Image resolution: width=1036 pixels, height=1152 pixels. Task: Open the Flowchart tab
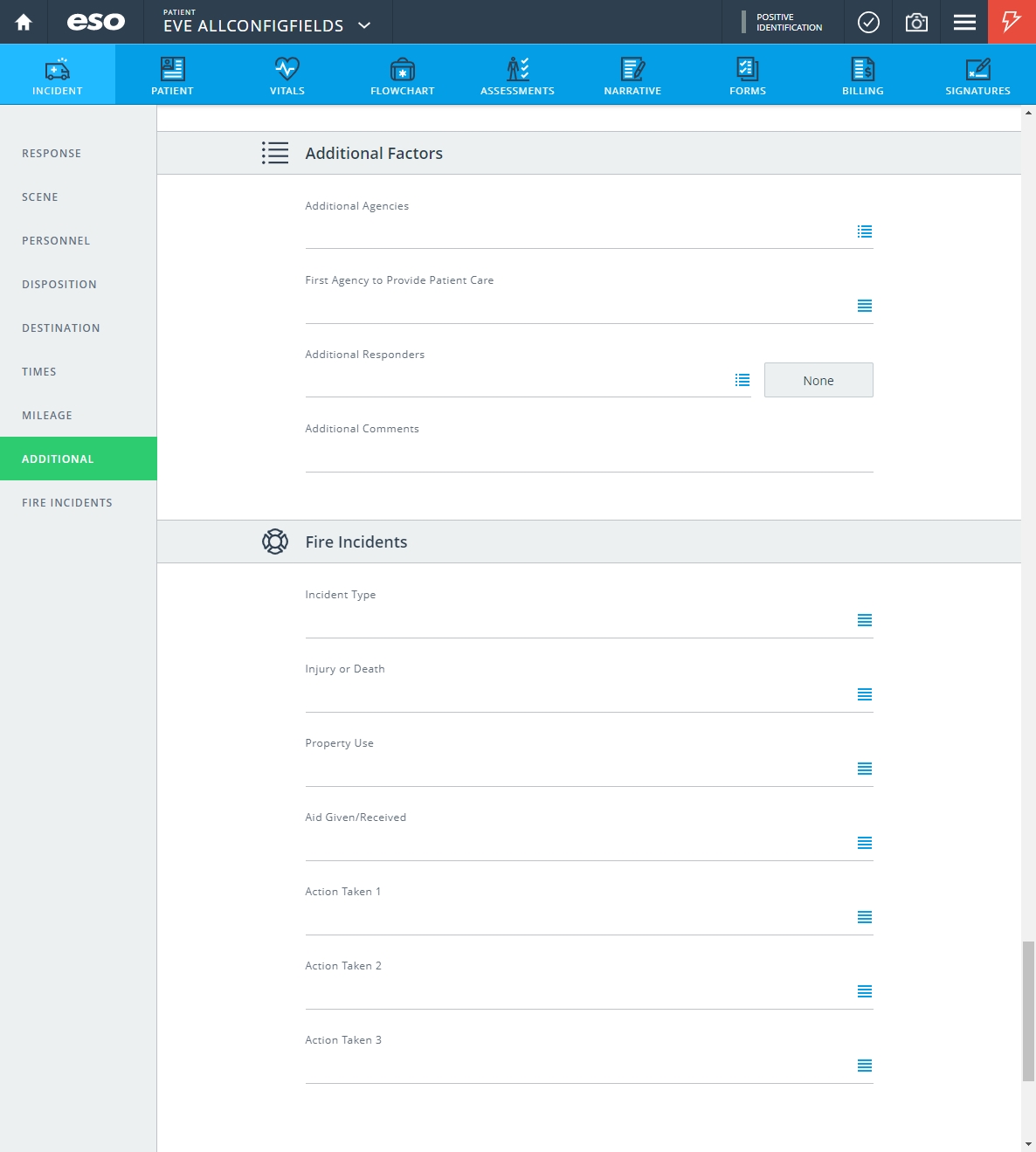pos(403,75)
